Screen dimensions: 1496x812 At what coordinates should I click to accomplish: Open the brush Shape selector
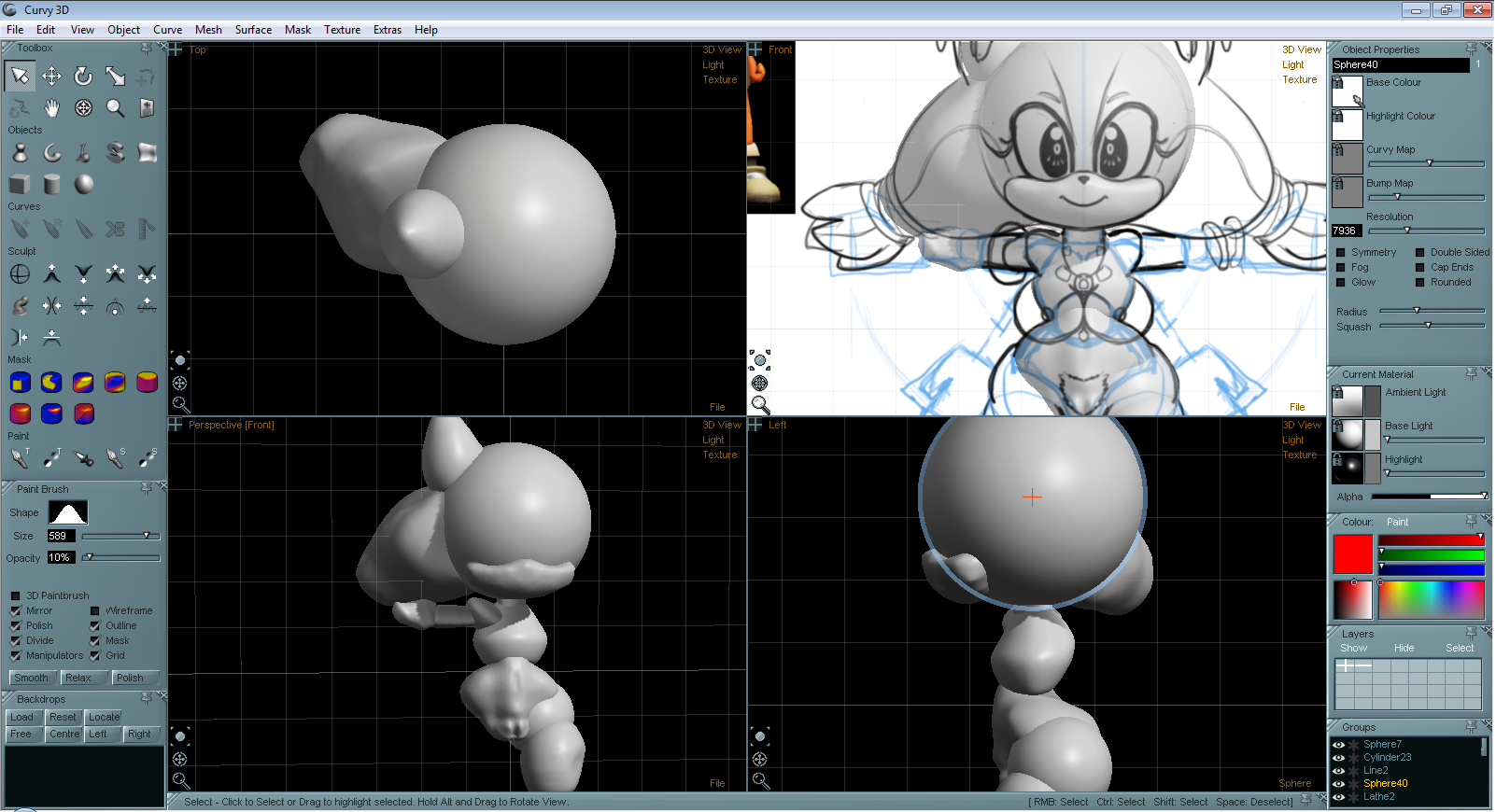click(68, 512)
